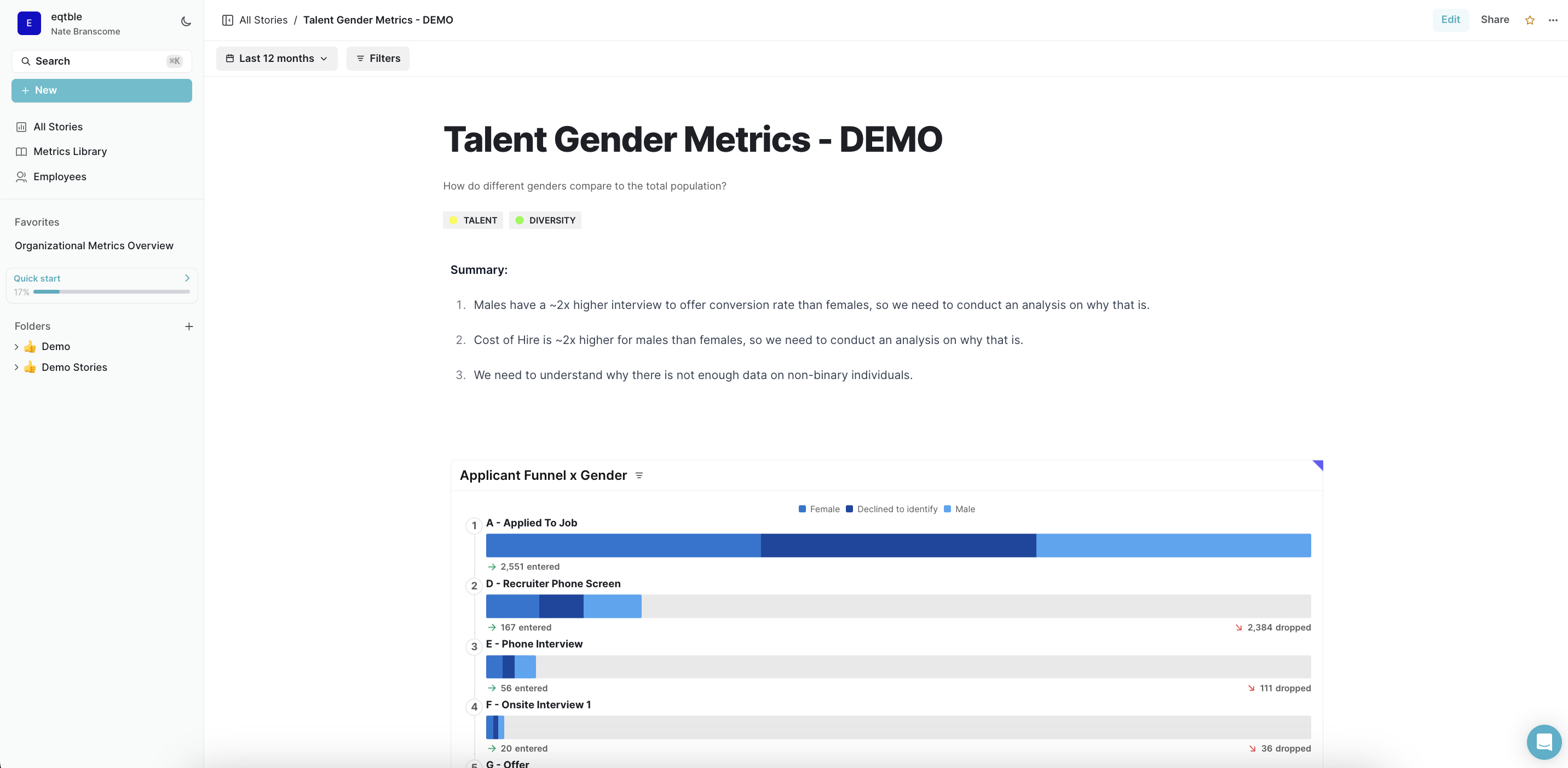Toggle Declined to identify legend series
The image size is (1568, 768).
892,509
